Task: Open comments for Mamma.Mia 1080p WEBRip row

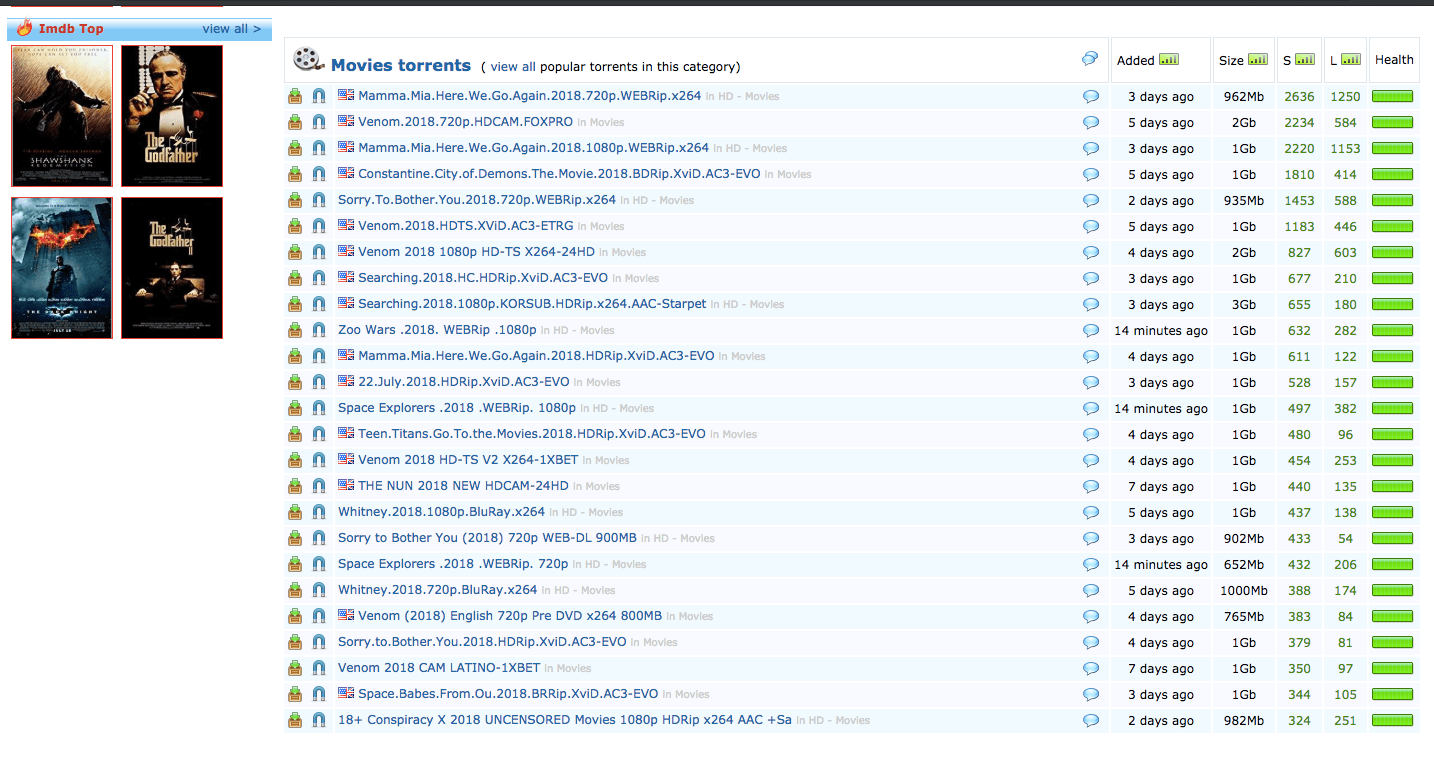Action: [1091, 148]
